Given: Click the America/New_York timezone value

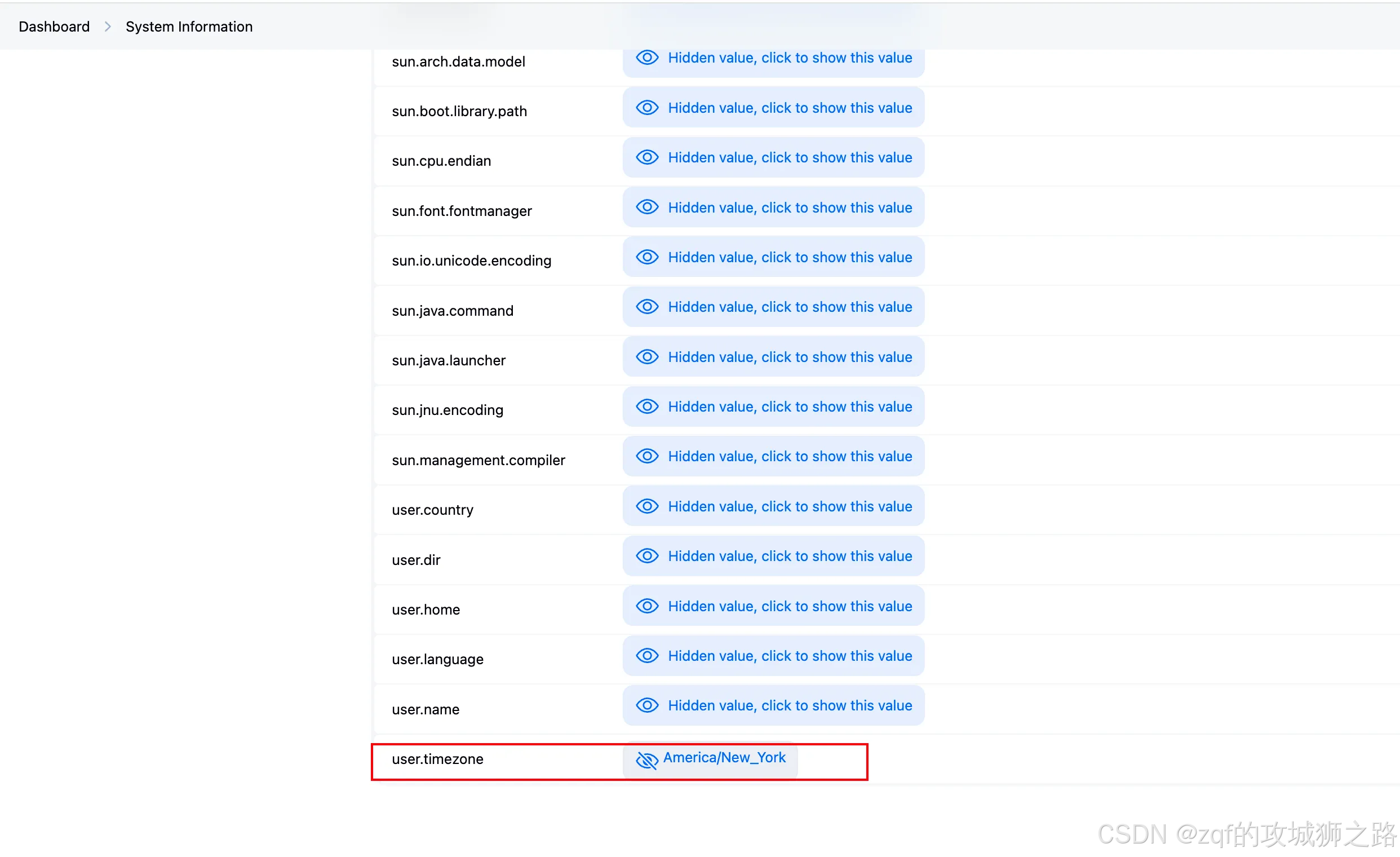Looking at the screenshot, I should click(x=724, y=758).
